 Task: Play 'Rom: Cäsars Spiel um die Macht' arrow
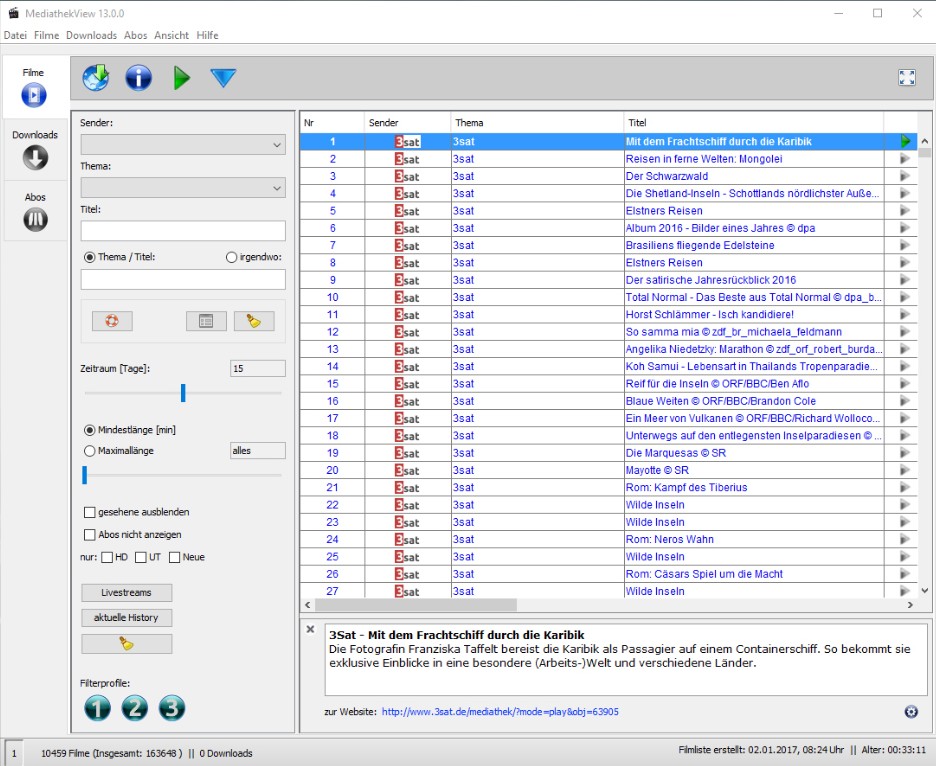point(905,574)
